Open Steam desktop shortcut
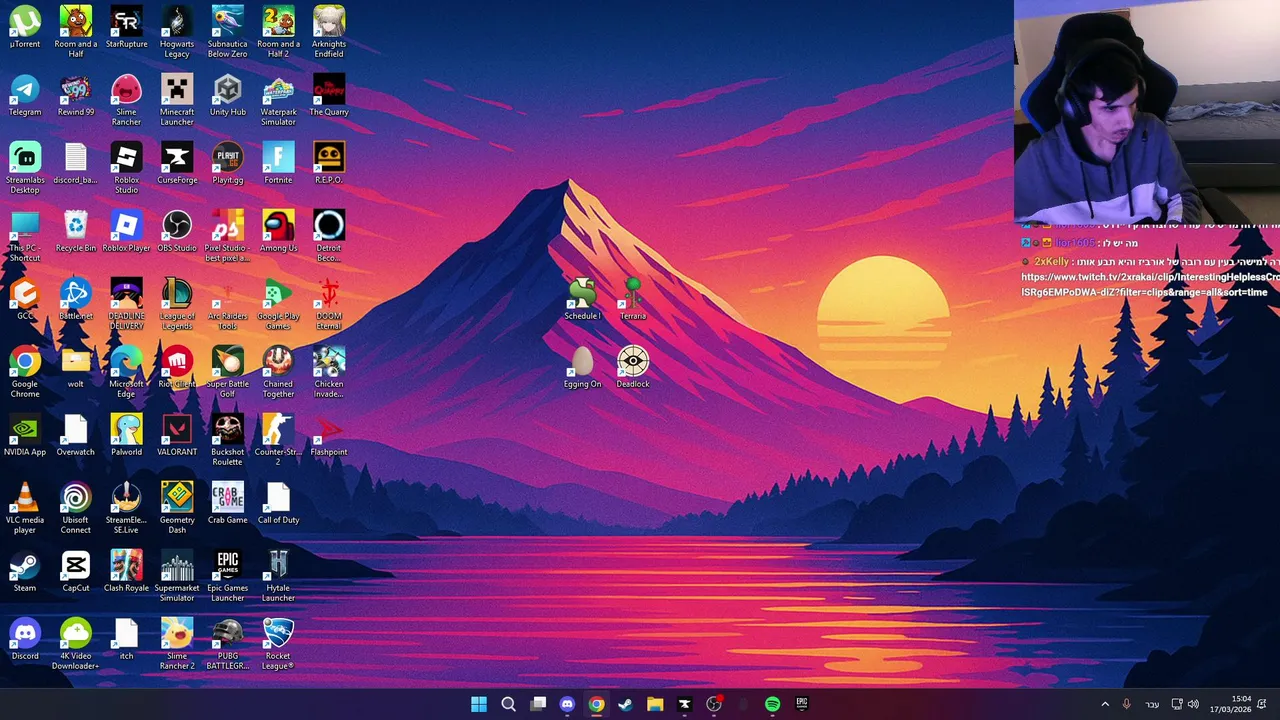Image resolution: width=1280 pixels, height=720 pixels. [25, 572]
